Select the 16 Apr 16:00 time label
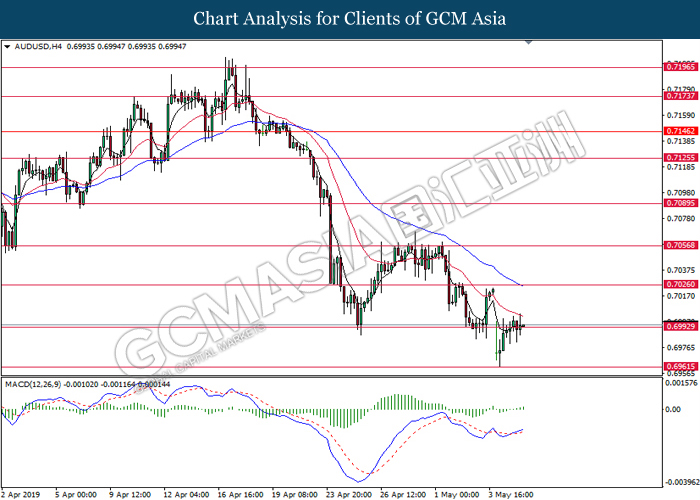Viewport: 700px width, 500px height. click(240, 493)
